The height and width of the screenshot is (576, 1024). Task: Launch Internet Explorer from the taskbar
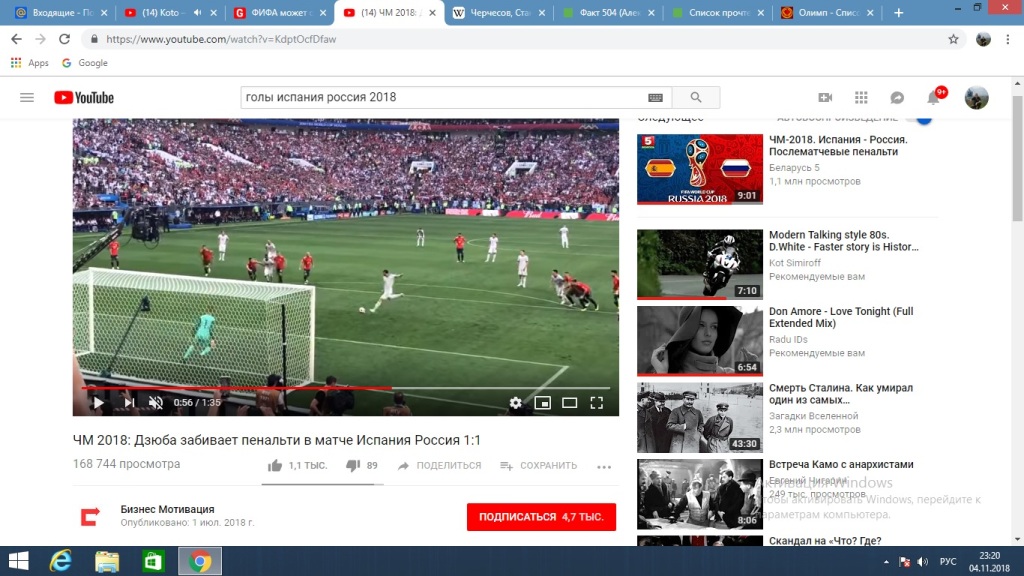pyautogui.click(x=61, y=561)
